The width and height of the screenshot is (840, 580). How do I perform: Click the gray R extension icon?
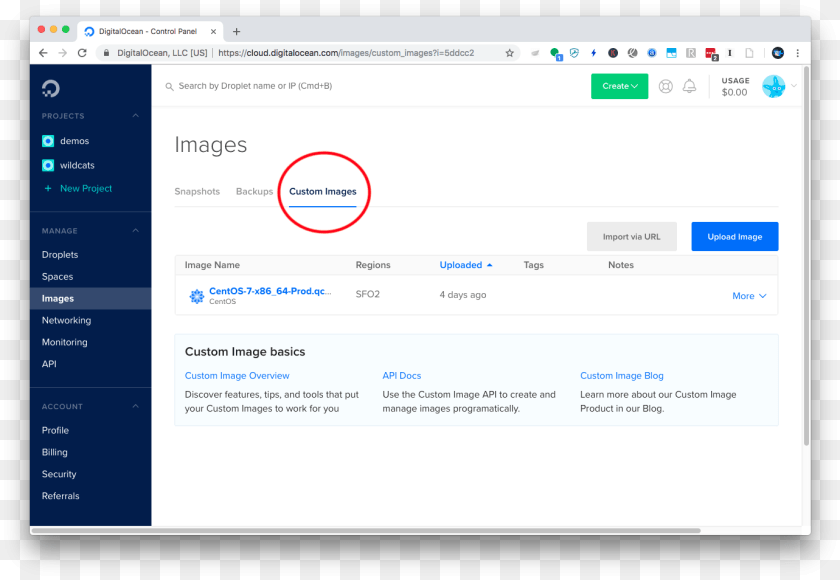tap(691, 53)
